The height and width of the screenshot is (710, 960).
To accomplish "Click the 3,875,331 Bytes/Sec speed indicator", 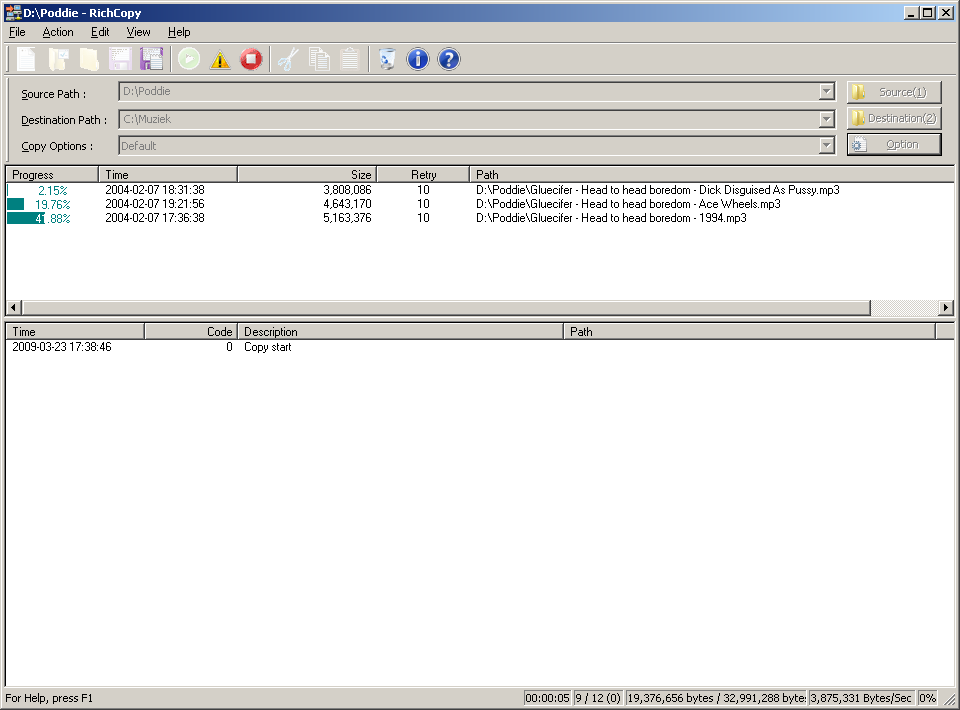I will click(861, 698).
